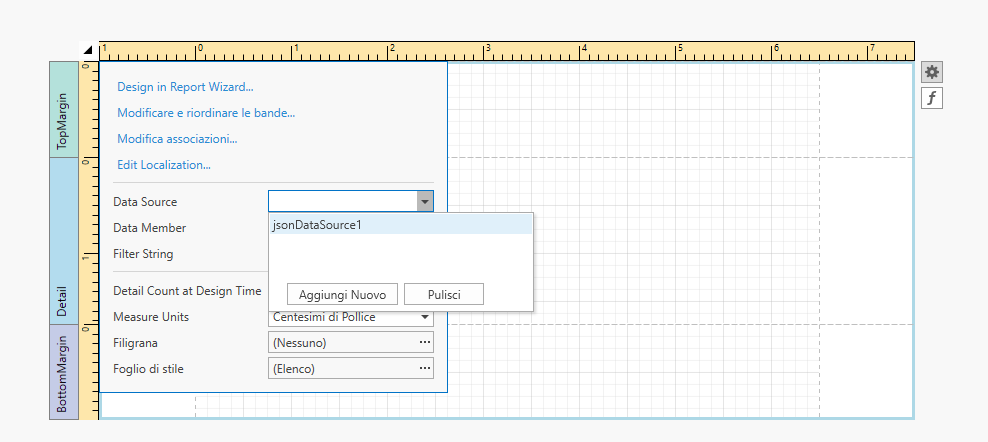Open Design in Report Wizard link
This screenshot has height=442, width=988.
(x=185, y=87)
